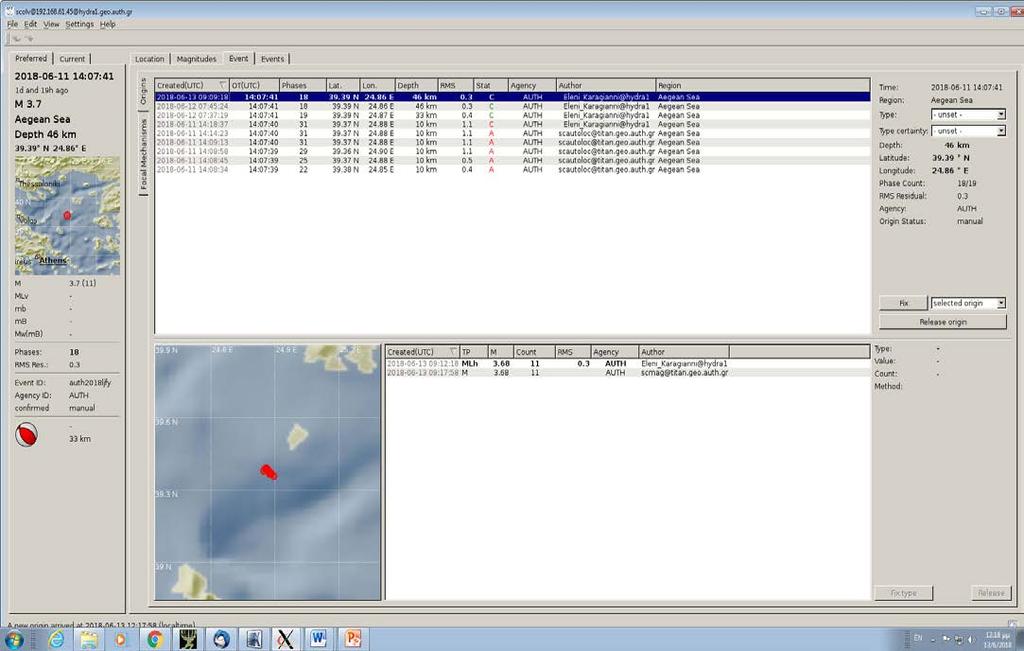The image size is (1024, 651).
Task: Open the Type certainty dropdown
Action: coord(968,131)
